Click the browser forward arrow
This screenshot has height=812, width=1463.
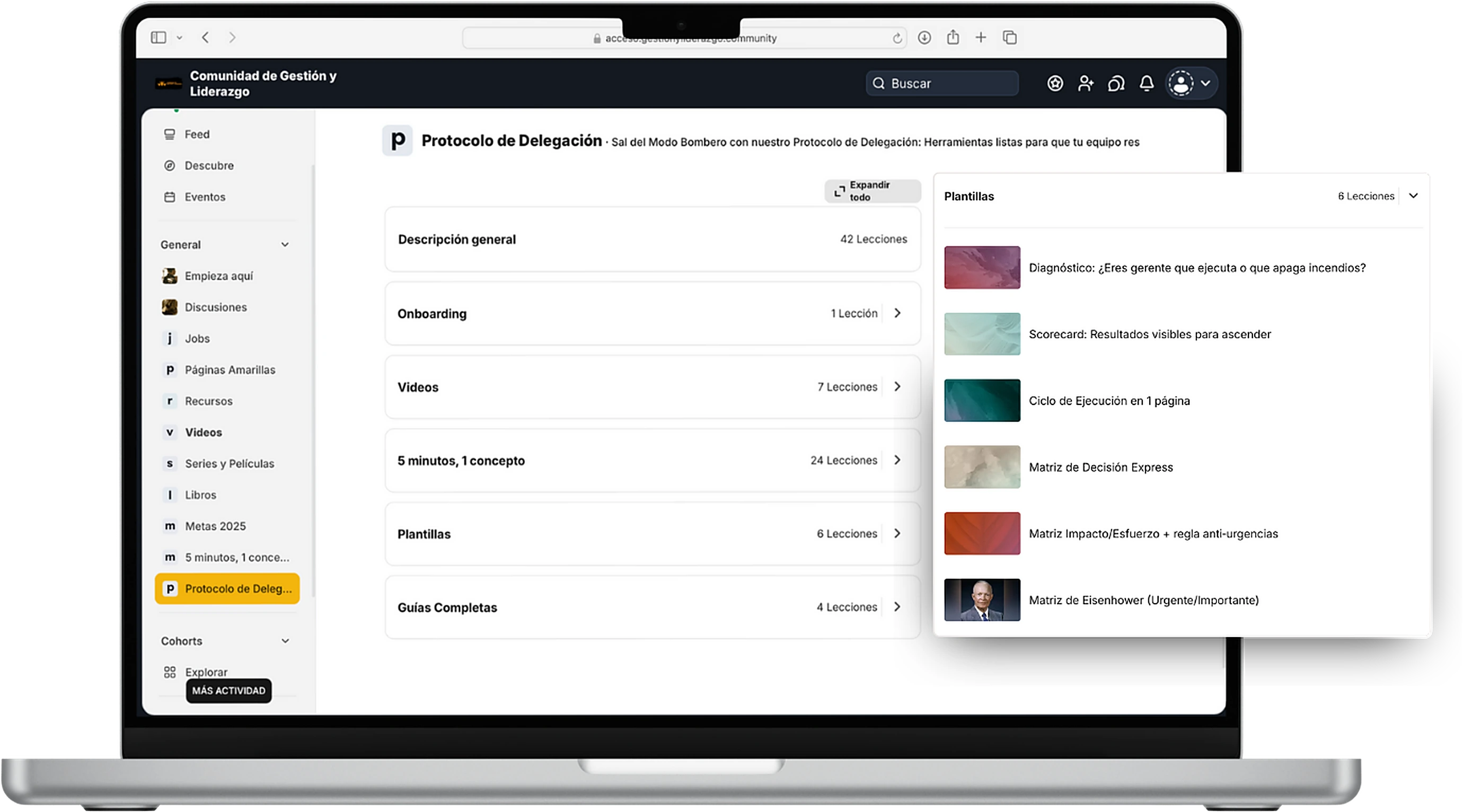click(232, 38)
